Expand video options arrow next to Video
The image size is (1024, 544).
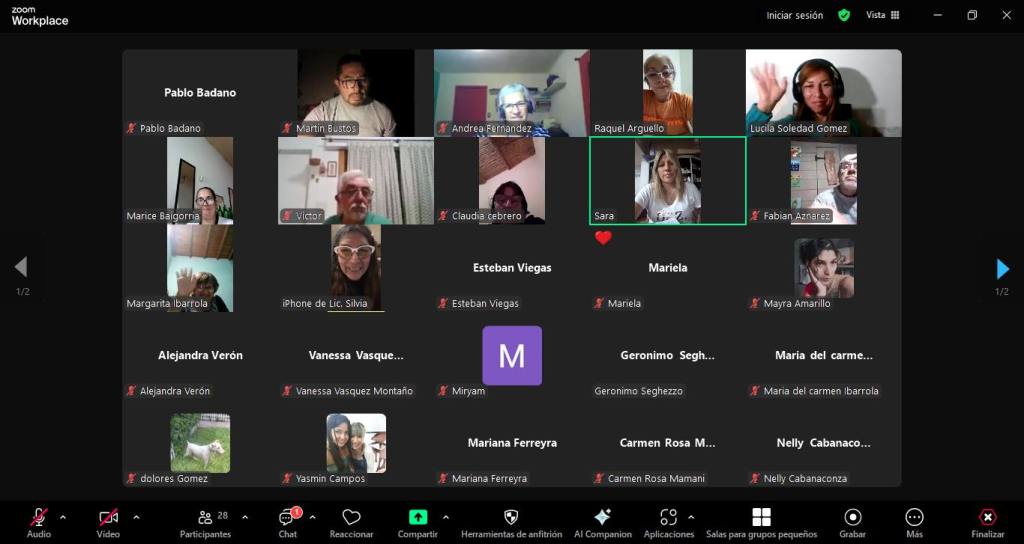[136, 517]
